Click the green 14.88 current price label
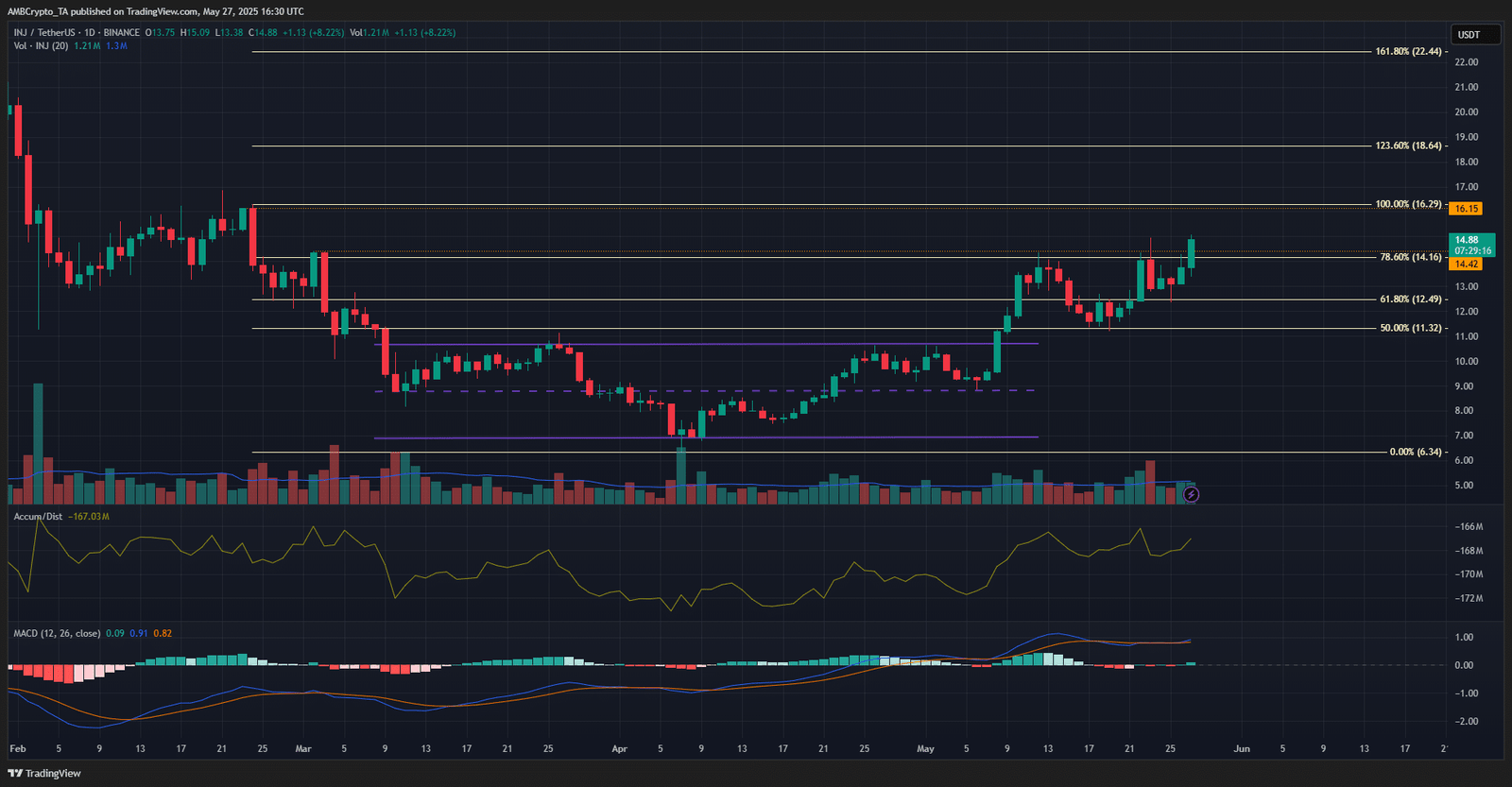This screenshot has width=1512, height=787. 1471,246
